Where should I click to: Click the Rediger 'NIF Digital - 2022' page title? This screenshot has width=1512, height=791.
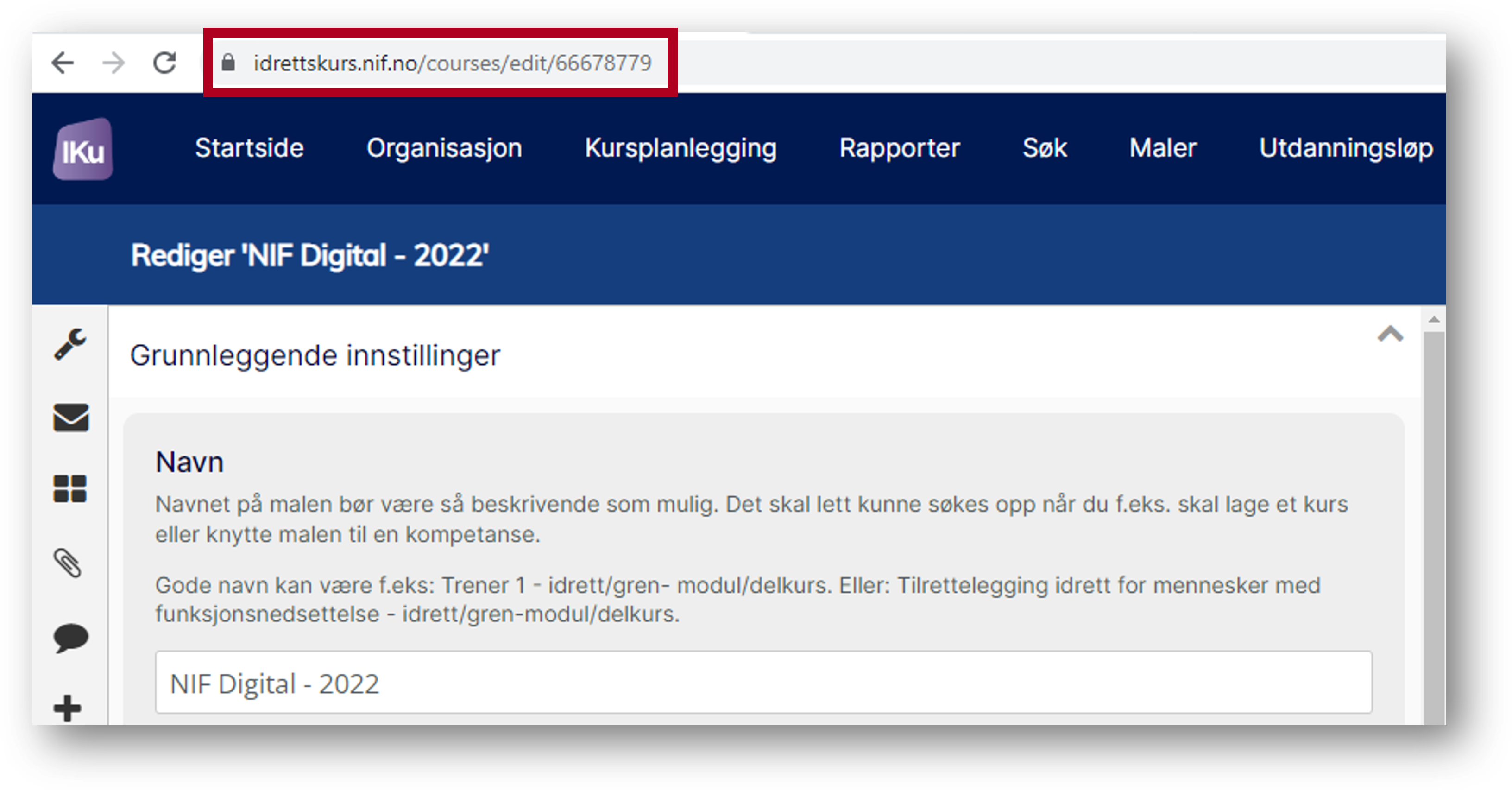[310, 256]
